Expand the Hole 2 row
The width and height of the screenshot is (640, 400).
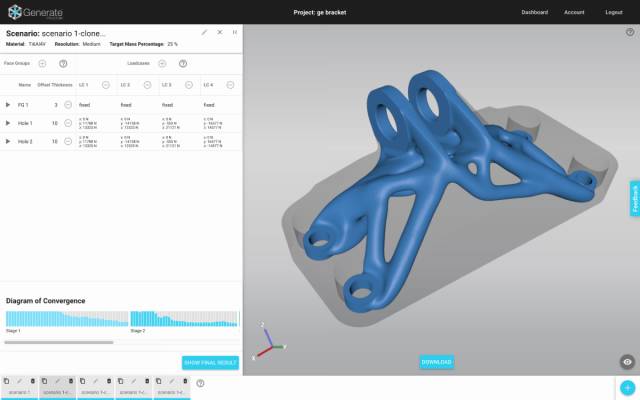tap(8, 142)
